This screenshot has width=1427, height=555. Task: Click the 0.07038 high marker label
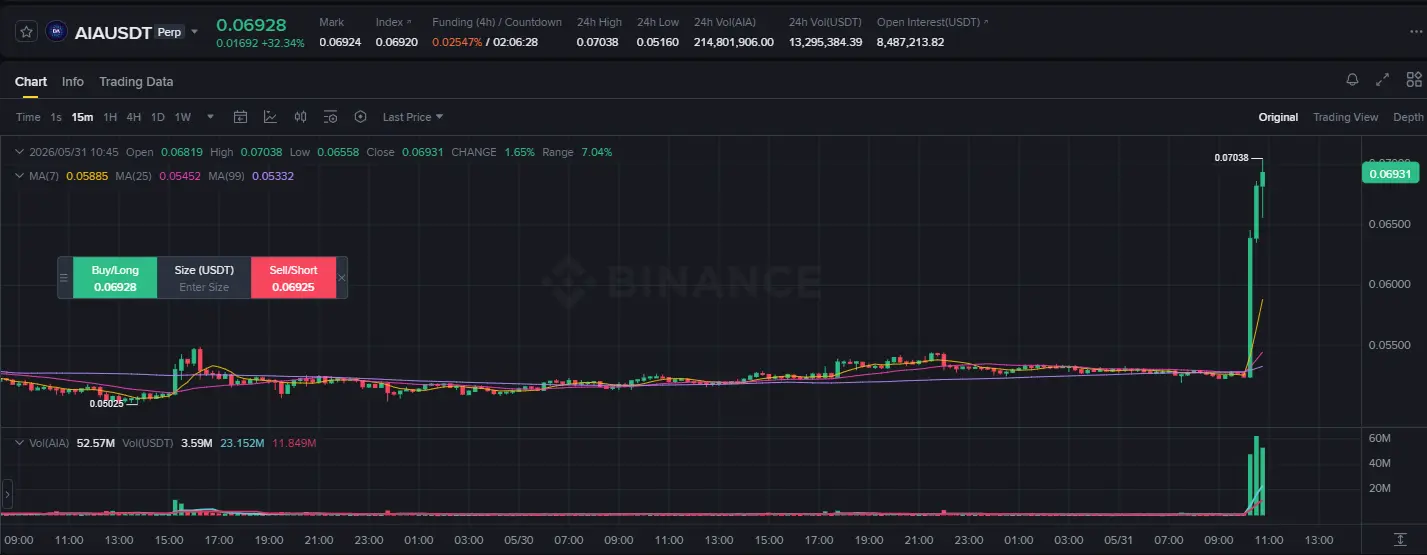coord(1232,158)
